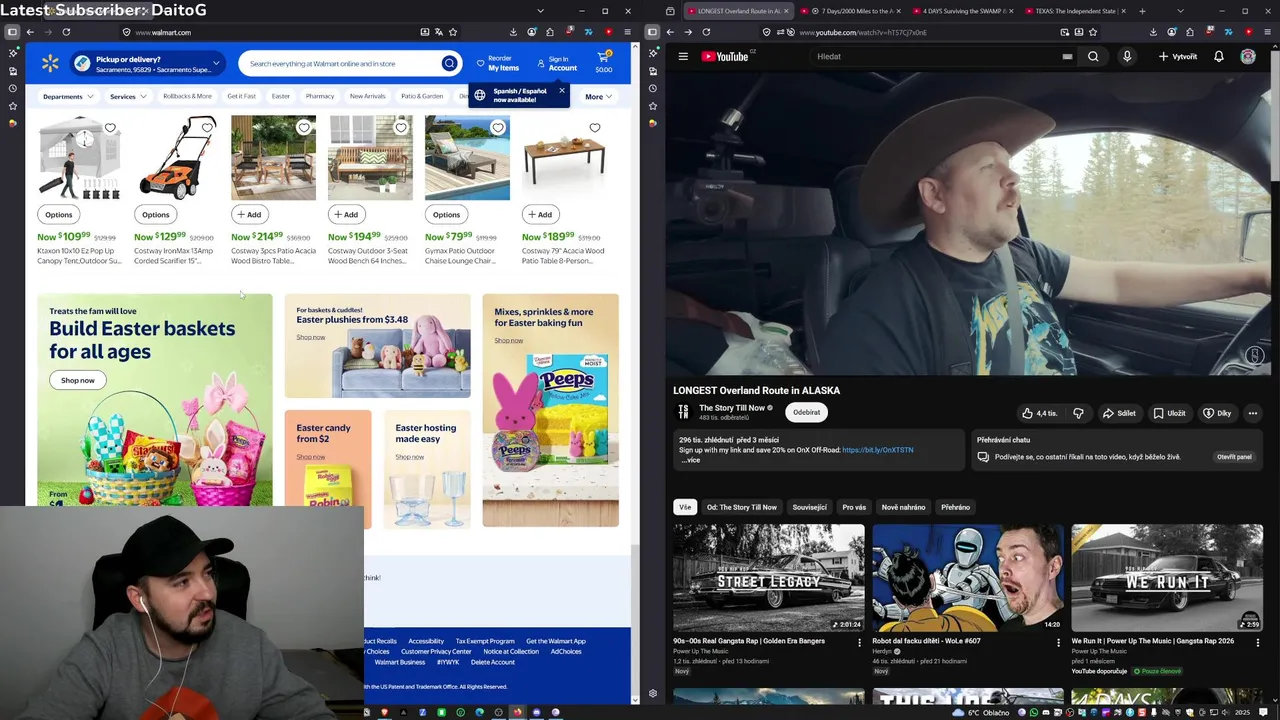1280x720 pixels.
Task: Open YouTube hamburger guide menu
Action: coord(683,56)
